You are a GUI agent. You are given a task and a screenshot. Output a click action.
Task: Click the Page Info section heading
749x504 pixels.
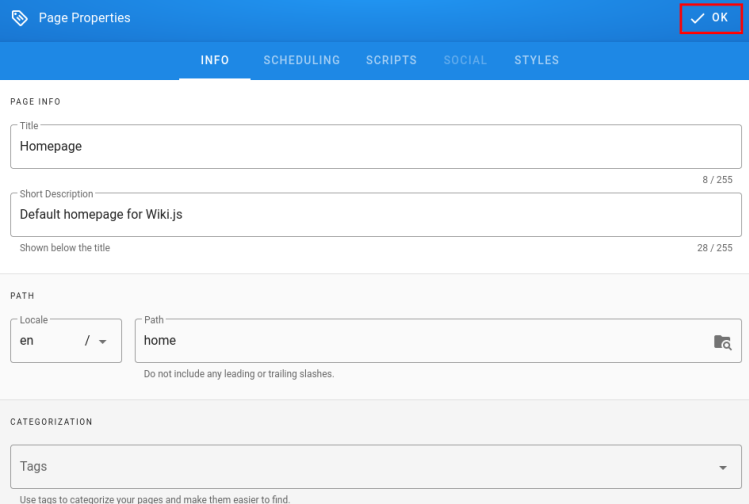(x=35, y=102)
